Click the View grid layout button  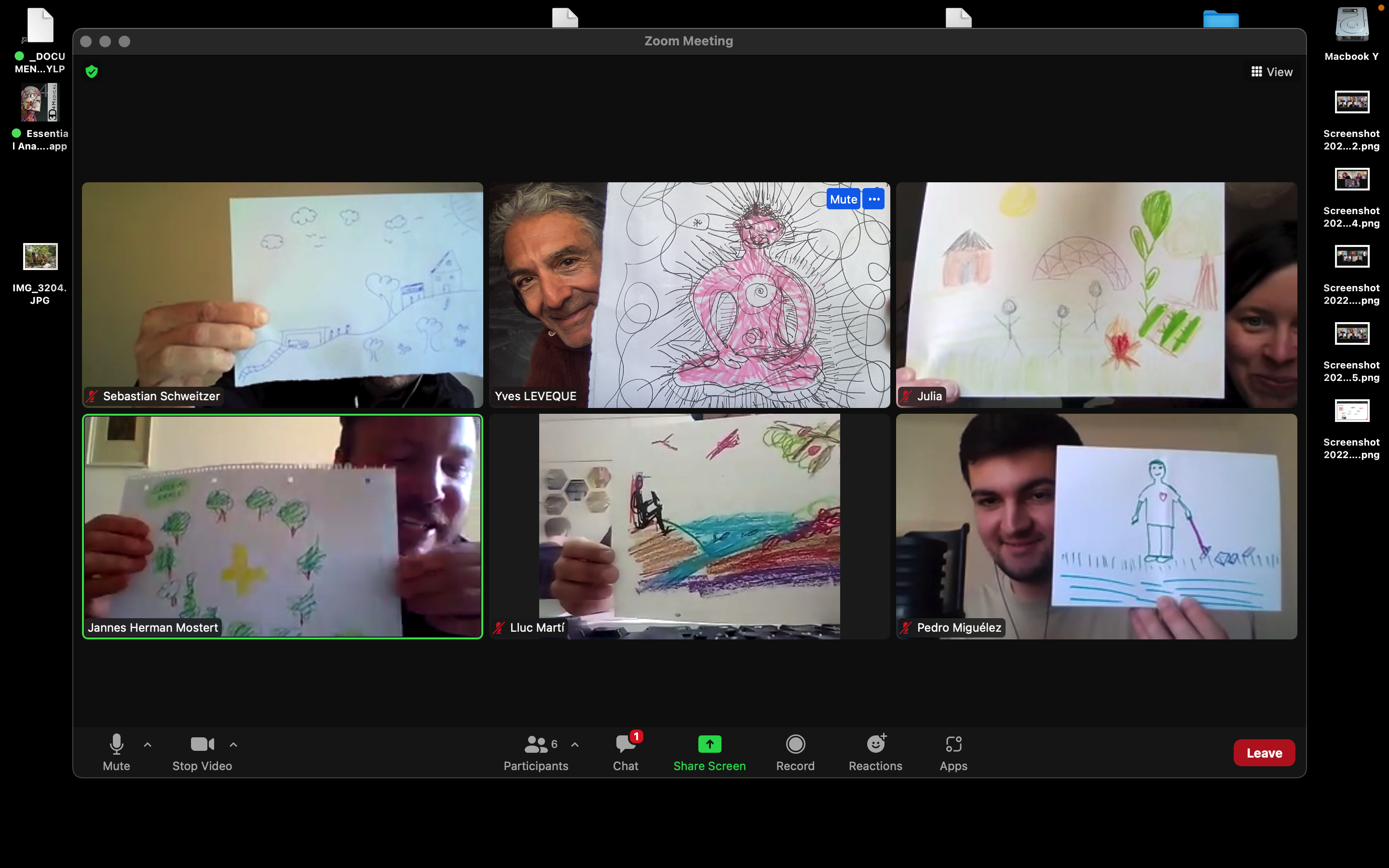tap(1271, 71)
